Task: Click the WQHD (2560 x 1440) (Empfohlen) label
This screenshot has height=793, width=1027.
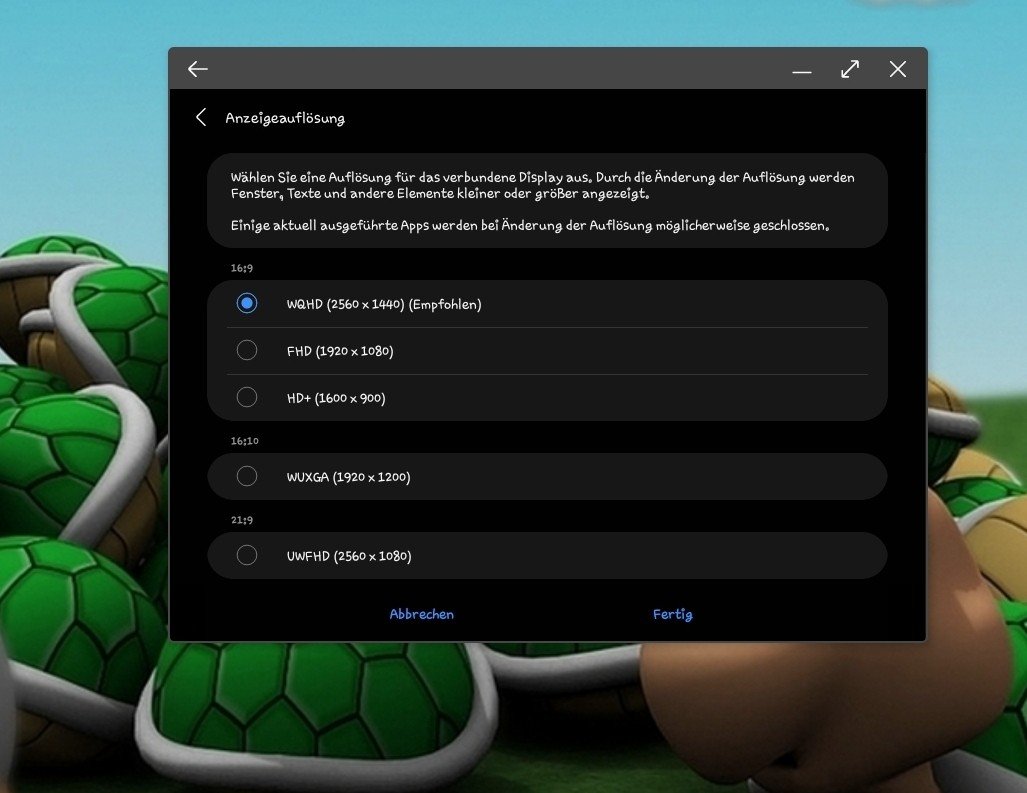Action: coord(384,304)
